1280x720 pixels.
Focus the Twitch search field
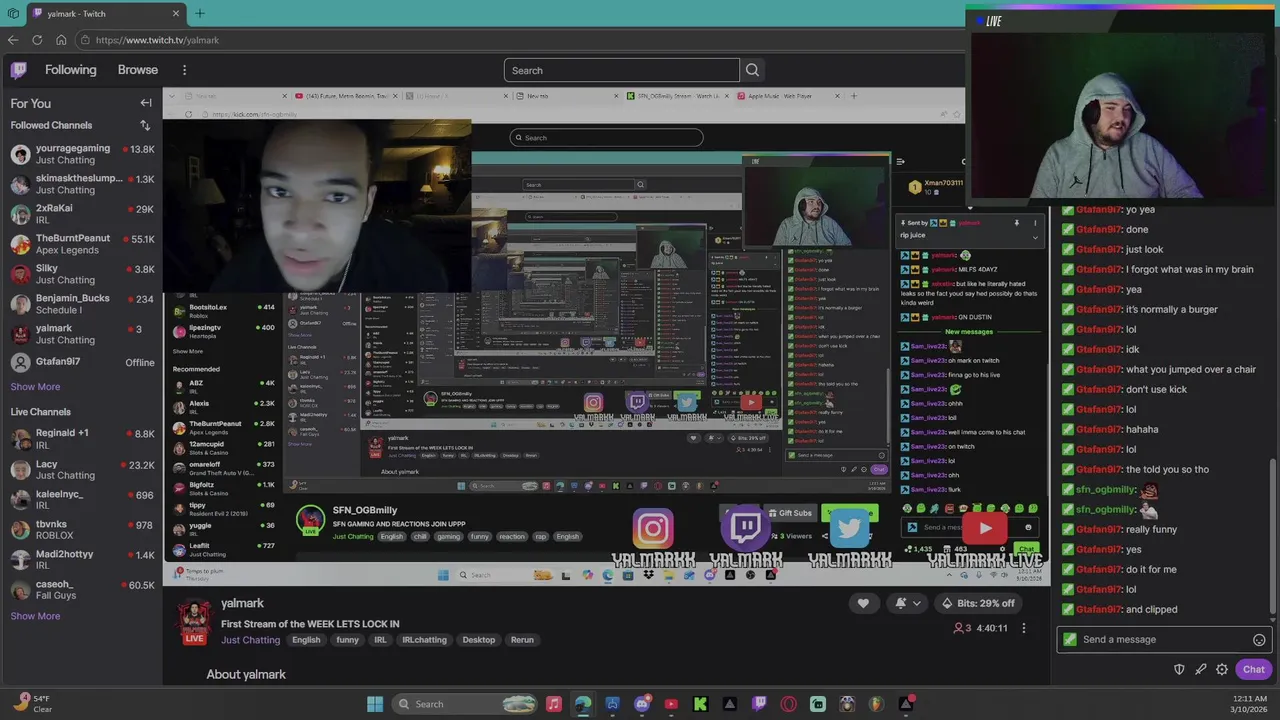click(x=621, y=70)
